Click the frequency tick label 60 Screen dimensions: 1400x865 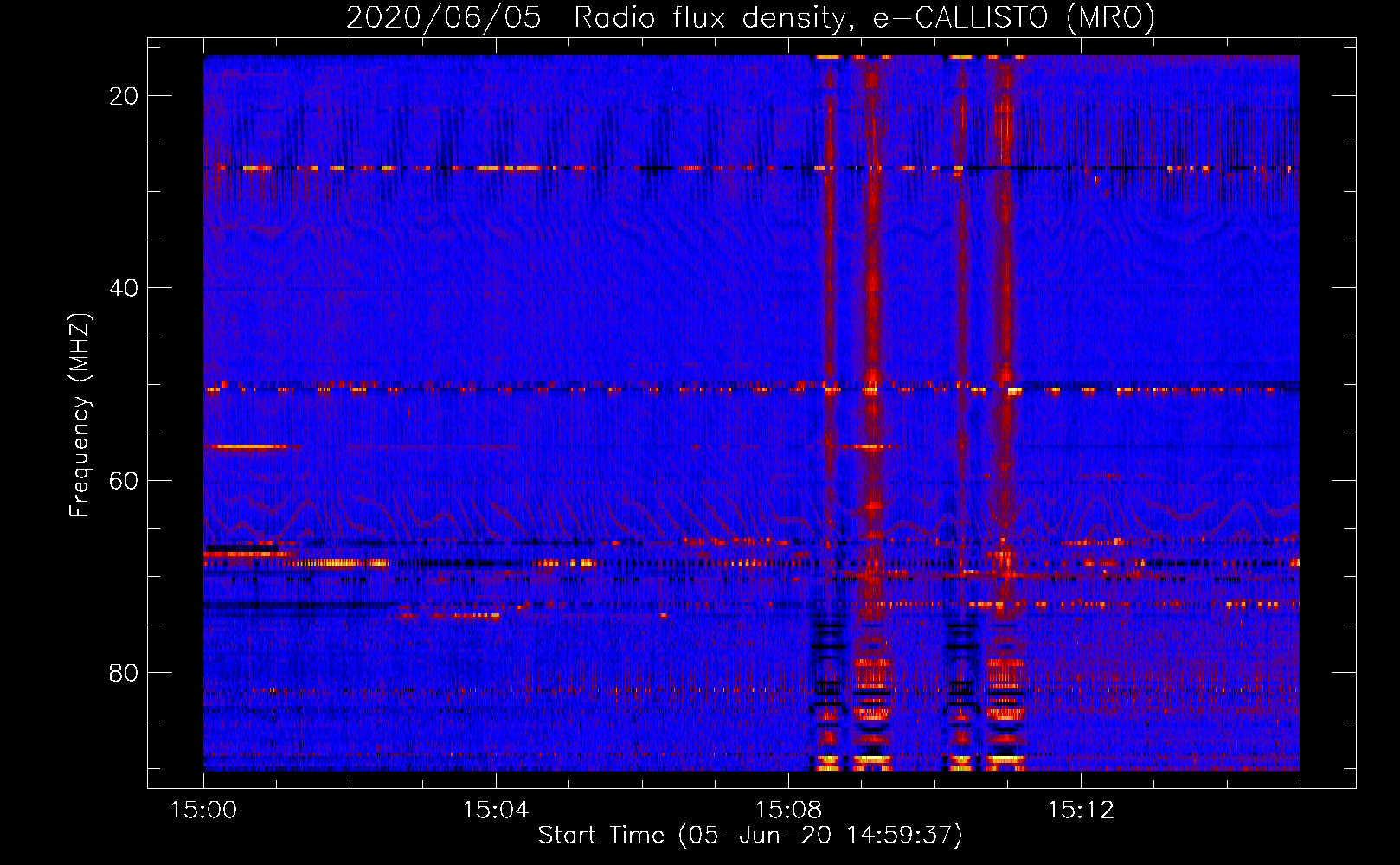[124, 480]
